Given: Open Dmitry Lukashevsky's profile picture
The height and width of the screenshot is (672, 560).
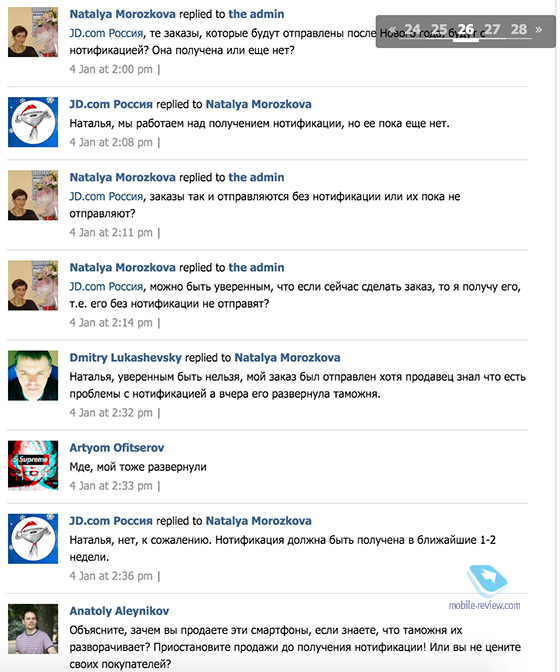Looking at the screenshot, I should tap(33, 375).
